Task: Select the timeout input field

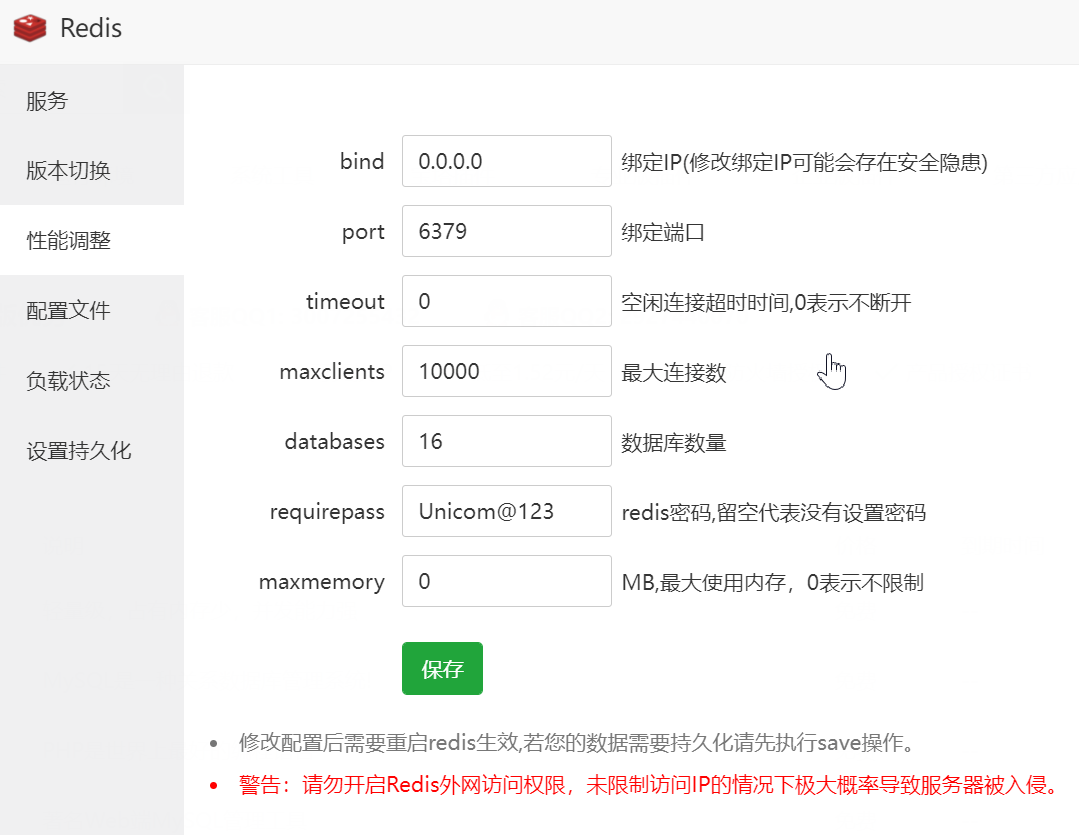Action: point(506,301)
